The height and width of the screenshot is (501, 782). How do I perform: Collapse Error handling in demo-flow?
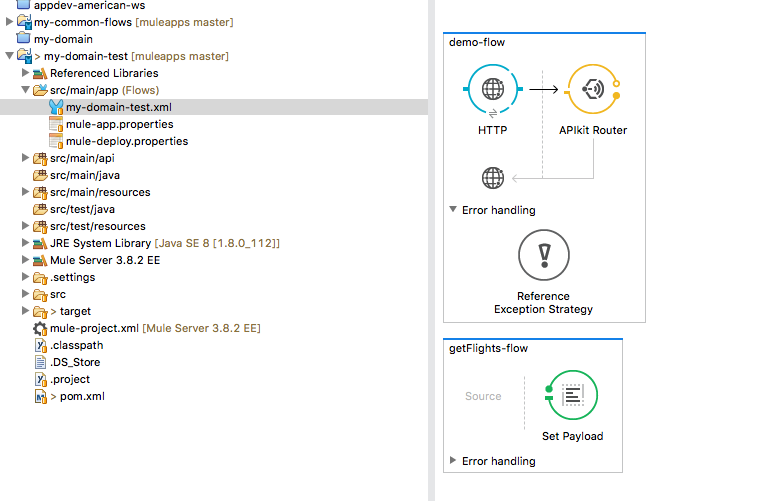coord(453,209)
